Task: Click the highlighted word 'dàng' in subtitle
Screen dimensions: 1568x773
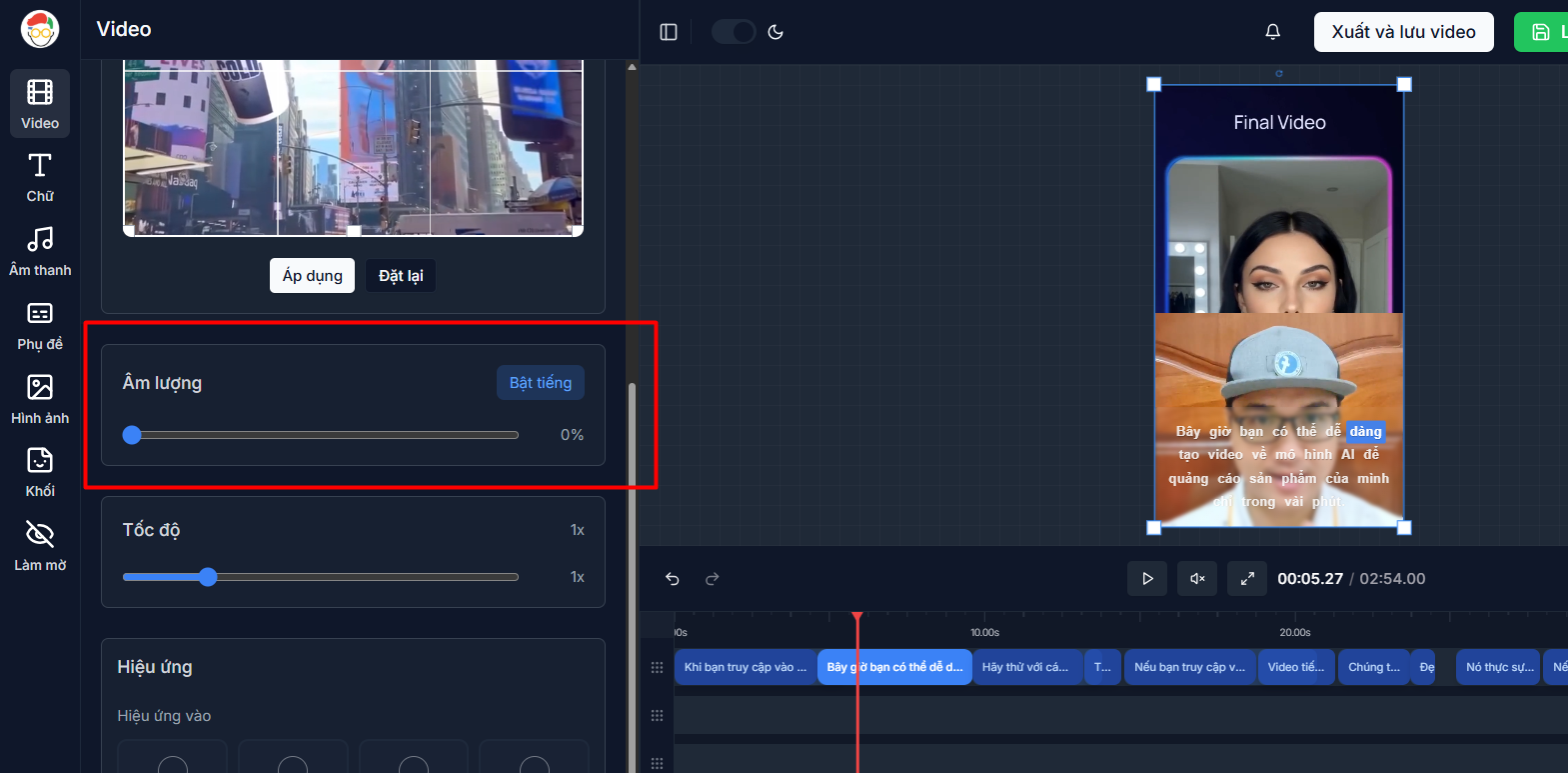Action: (x=1365, y=431)
